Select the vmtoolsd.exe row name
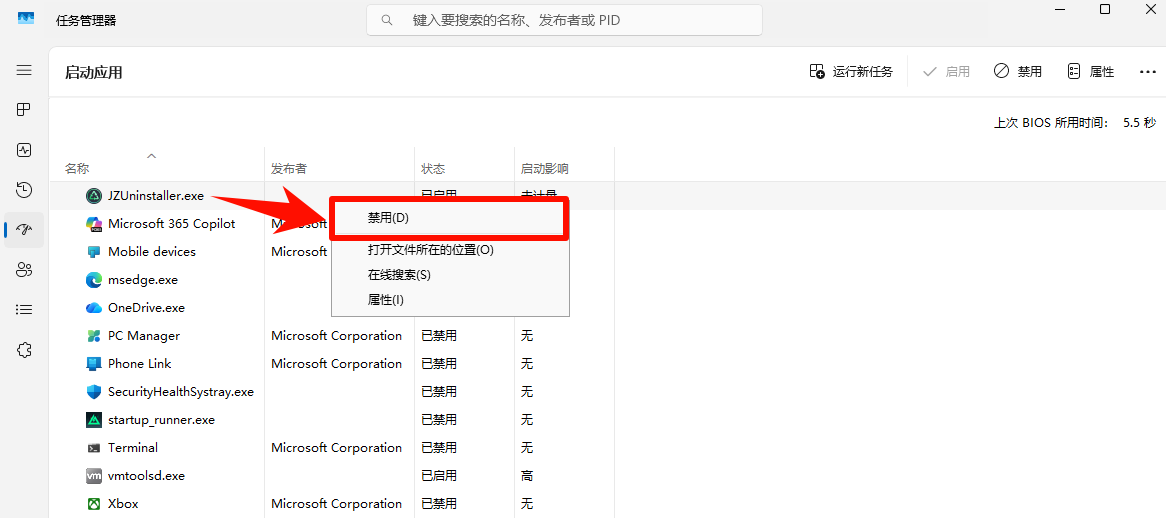This screenshot has width=1166, height=518. tap(146, 476)
